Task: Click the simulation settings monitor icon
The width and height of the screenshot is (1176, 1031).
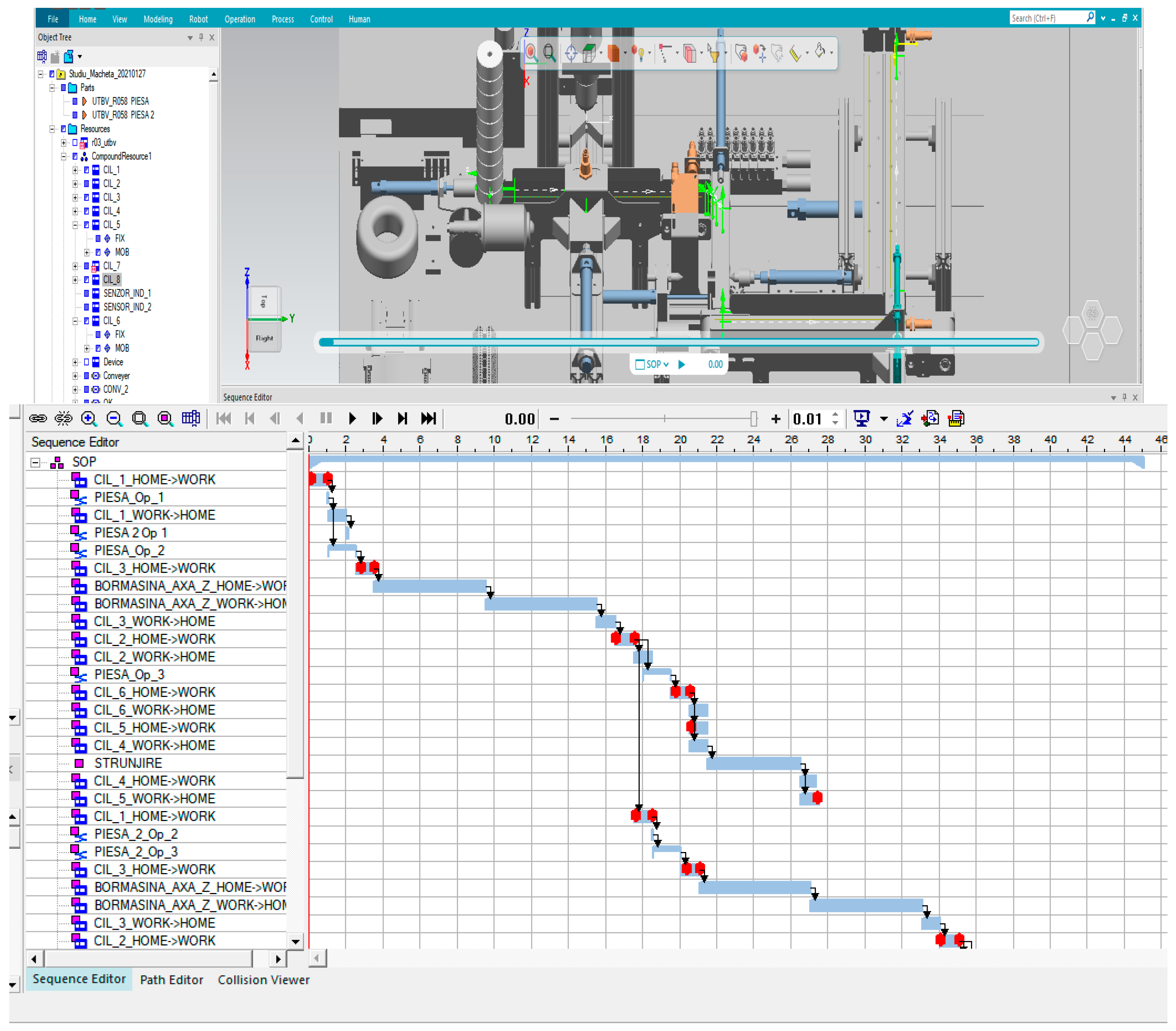Action: pyautogui.click(x=861, y=419)
